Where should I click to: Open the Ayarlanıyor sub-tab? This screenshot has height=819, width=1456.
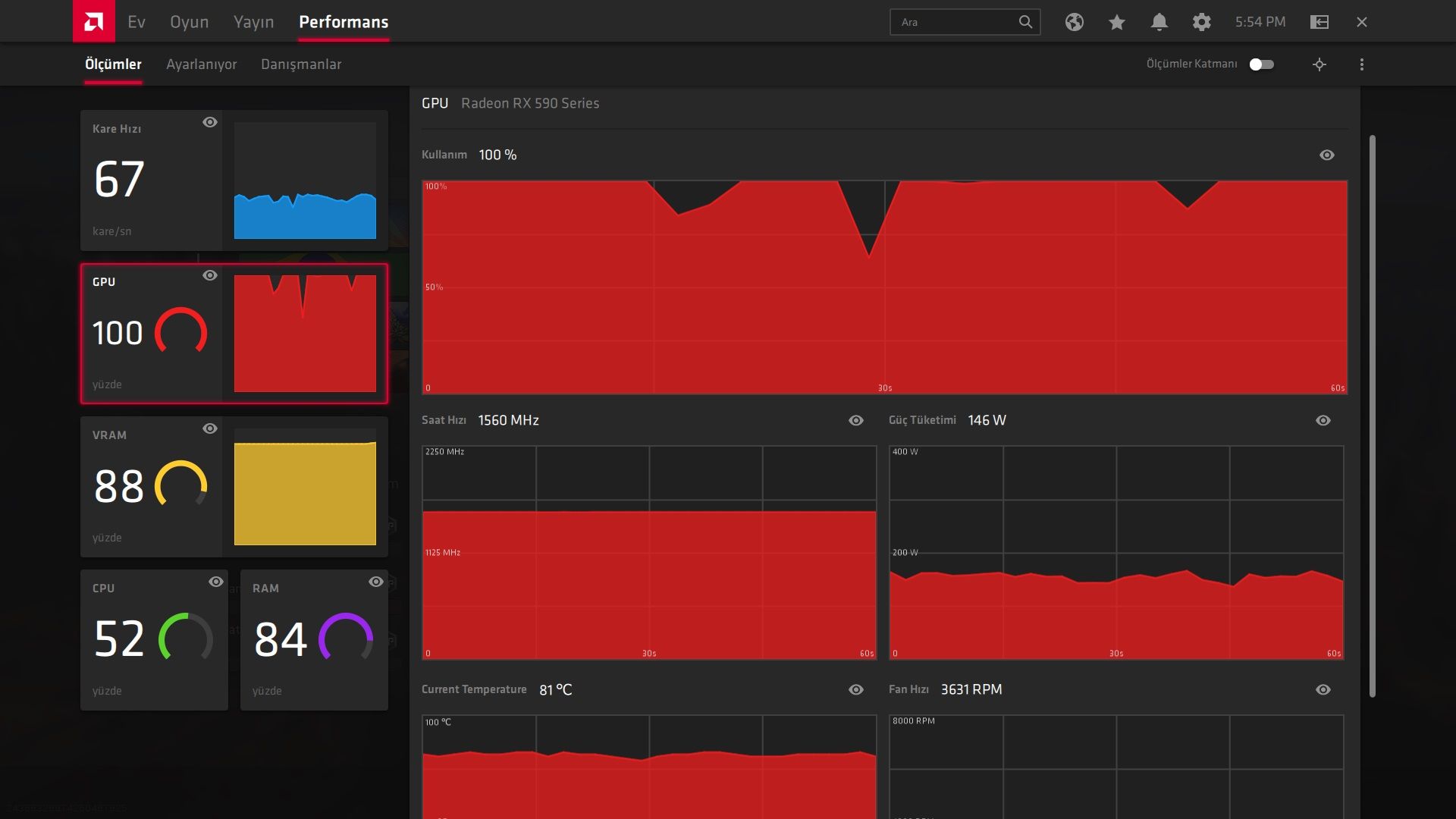pyautogui.click(x=201, y=64)
